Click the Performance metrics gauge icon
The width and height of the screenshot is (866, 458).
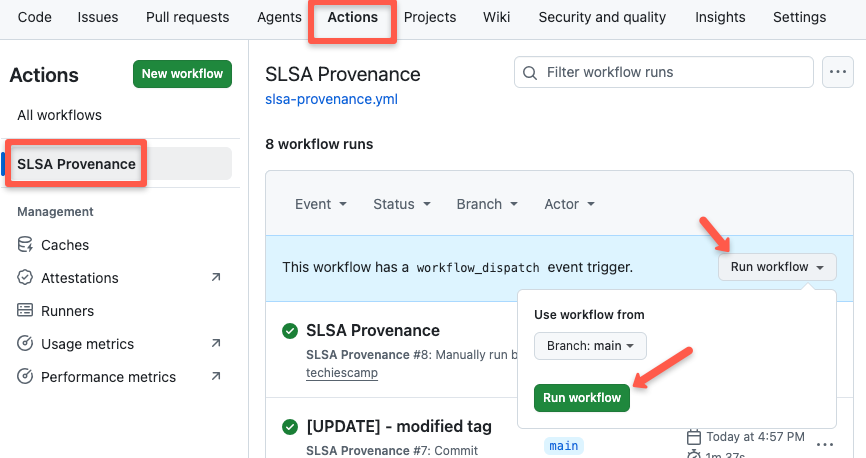(25, 376)
